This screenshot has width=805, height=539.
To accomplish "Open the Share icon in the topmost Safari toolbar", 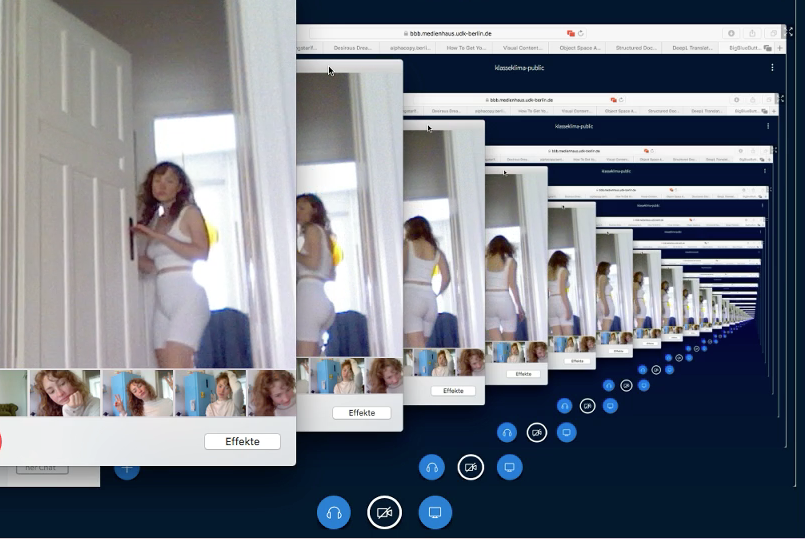I will coord(753,33).
